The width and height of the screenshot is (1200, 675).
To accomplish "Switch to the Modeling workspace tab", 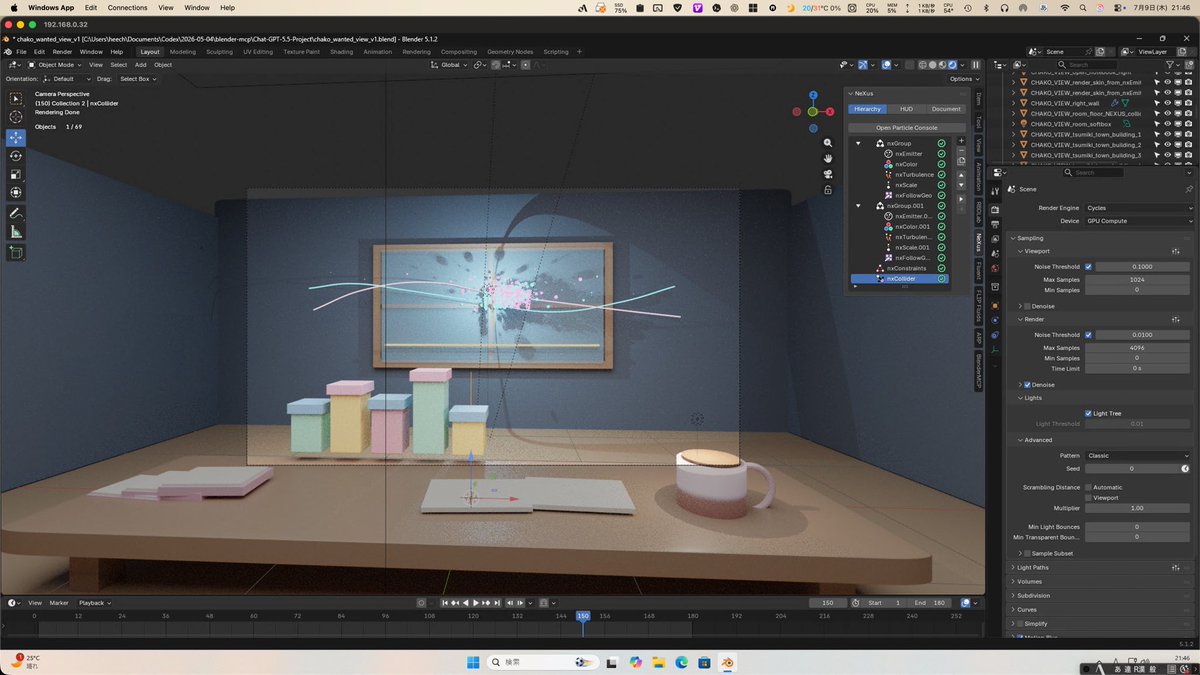I will pyautogui.click(x=183, y=52).
